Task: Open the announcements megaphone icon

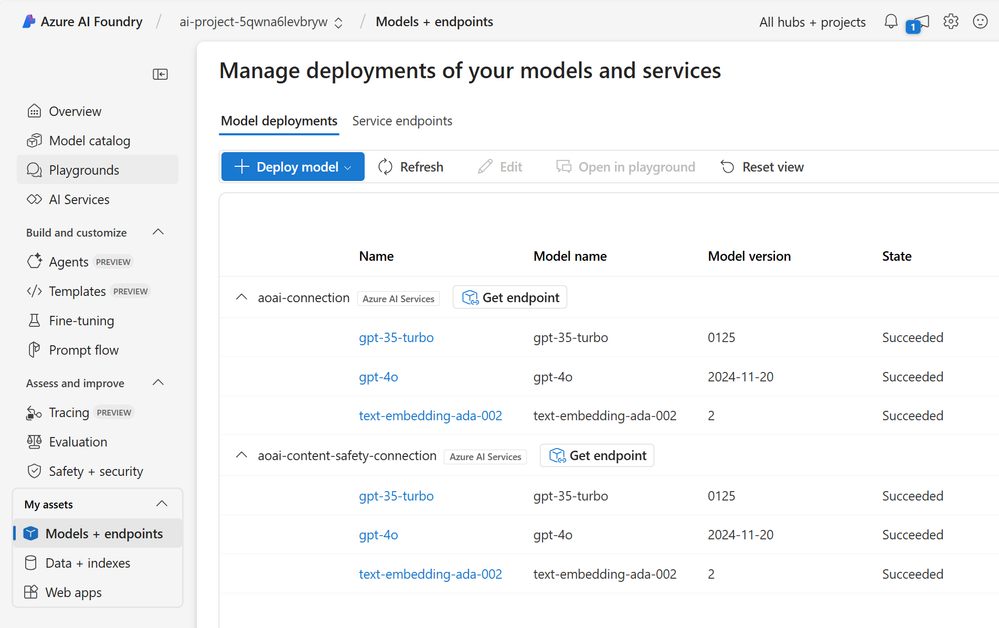Action: pyautogui.click(x=918, y=24)
